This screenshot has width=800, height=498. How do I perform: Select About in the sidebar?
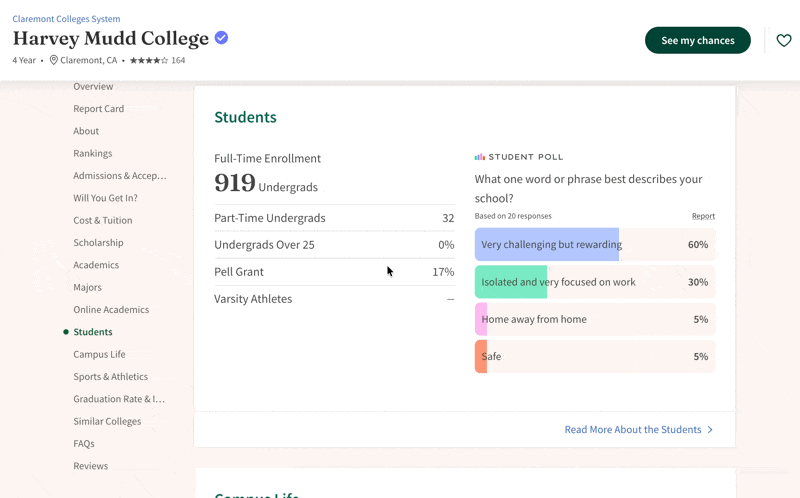pyautogui.click(x=86, y=131)
